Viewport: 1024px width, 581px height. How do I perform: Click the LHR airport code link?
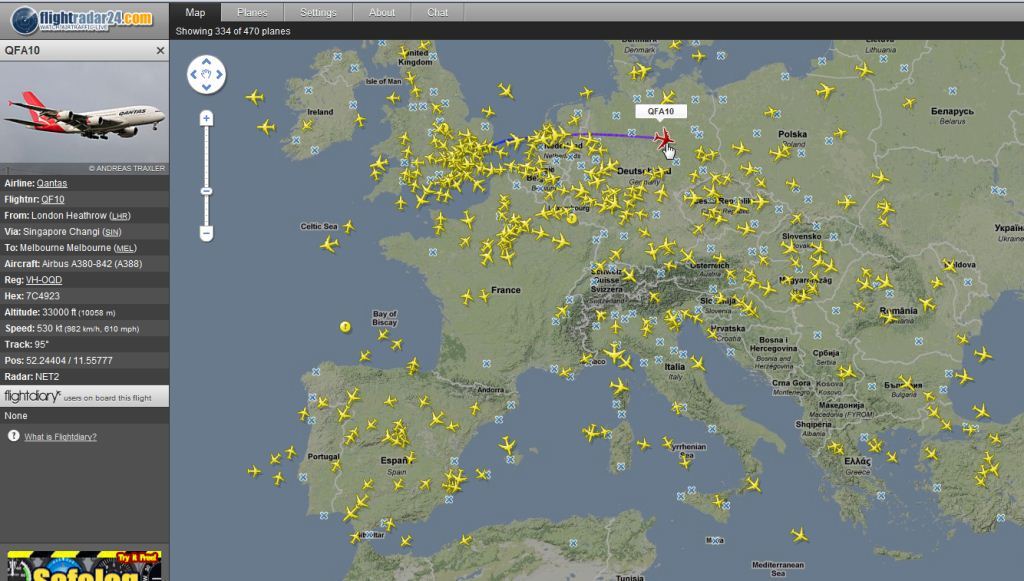pyautogui.click(x=120, y=215)
